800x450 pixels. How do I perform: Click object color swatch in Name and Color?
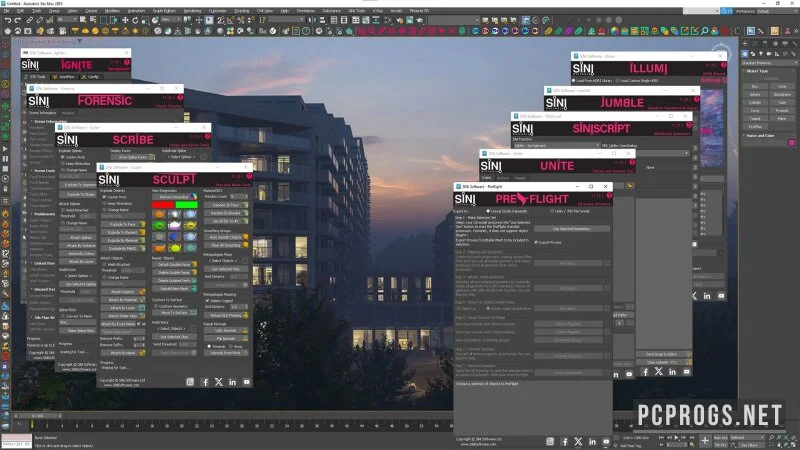[791, 143]
